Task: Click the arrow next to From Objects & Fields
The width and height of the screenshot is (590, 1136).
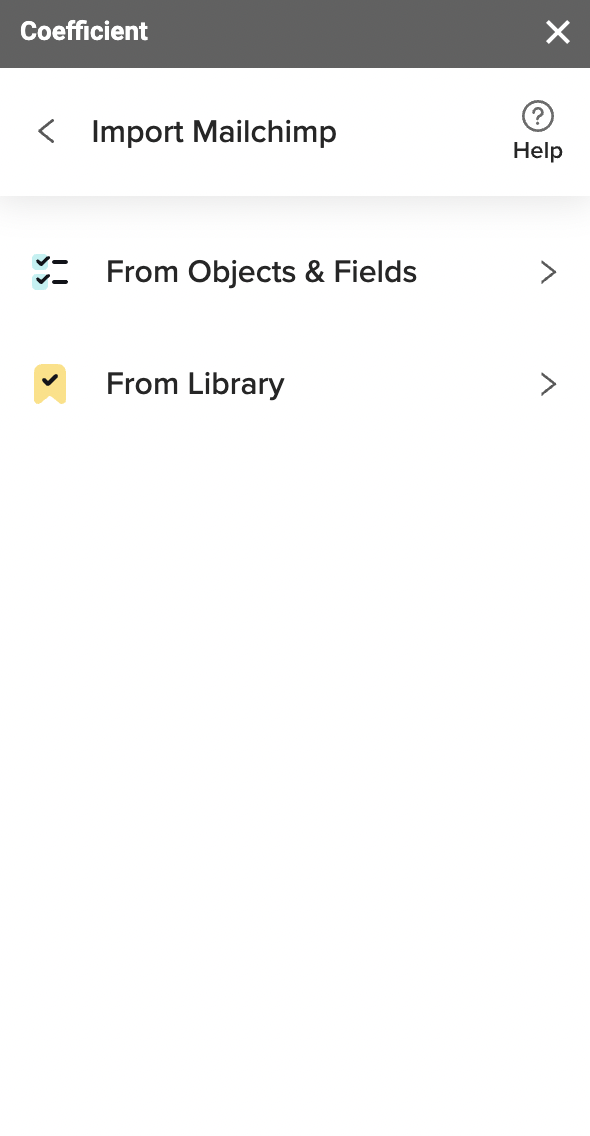Action: point(548,271)
